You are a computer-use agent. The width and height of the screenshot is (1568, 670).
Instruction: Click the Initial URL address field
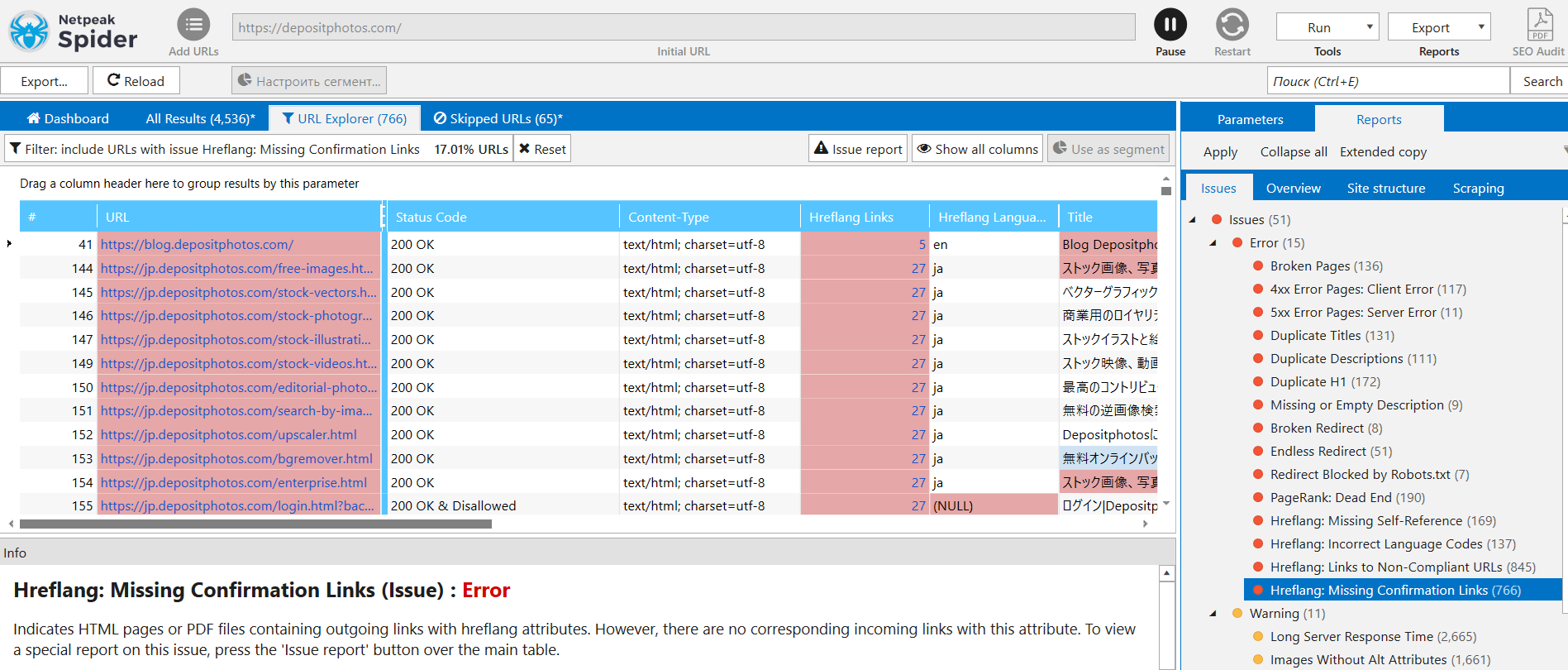pos(684,27)
